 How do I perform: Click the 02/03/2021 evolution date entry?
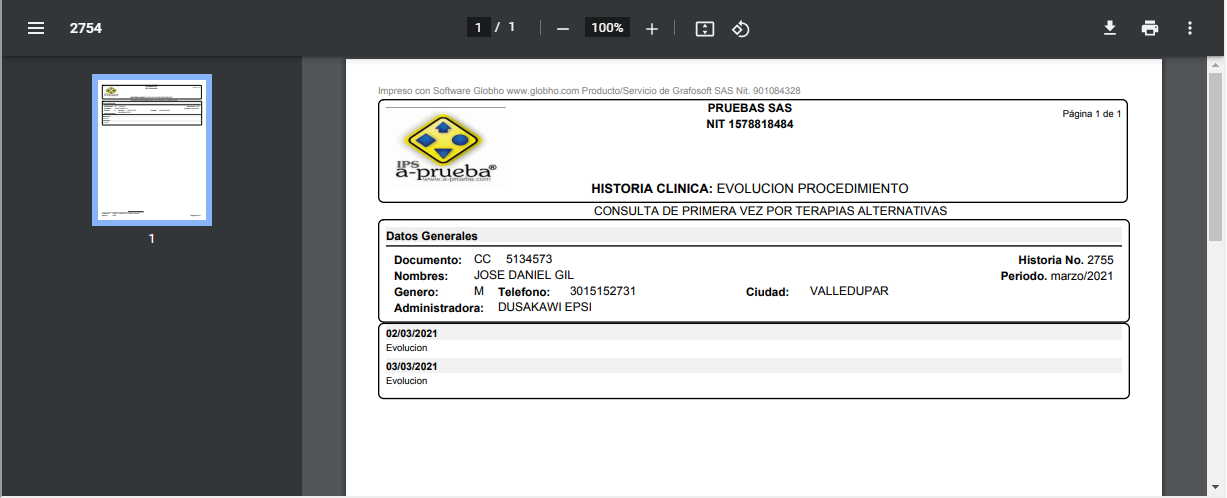[412, 334]
